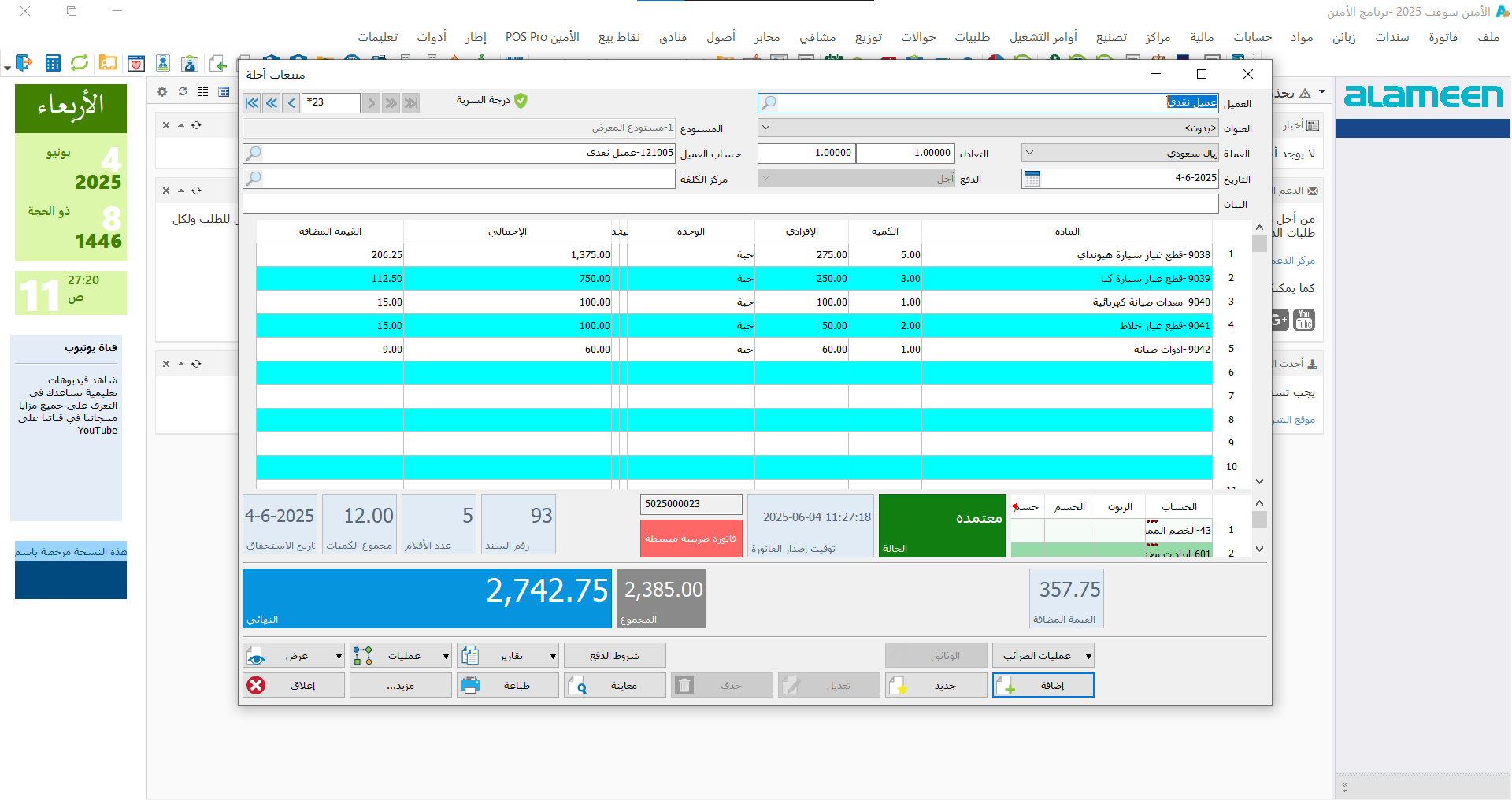Click the red simplified tax invoice swatch
This screenshot has height=800, width=1512.
click(x=691, y=539)
